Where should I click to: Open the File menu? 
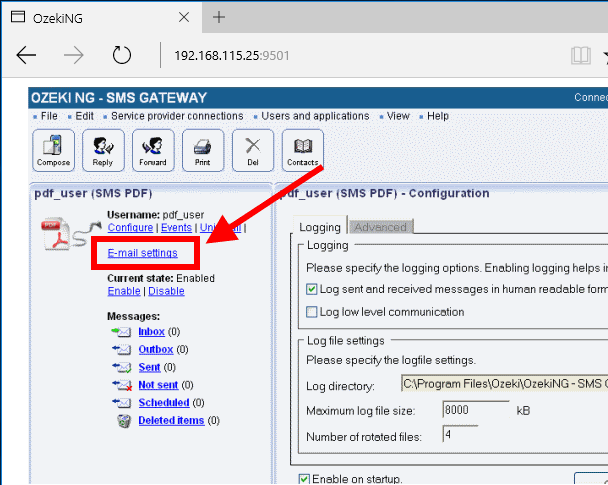[49, 116]
